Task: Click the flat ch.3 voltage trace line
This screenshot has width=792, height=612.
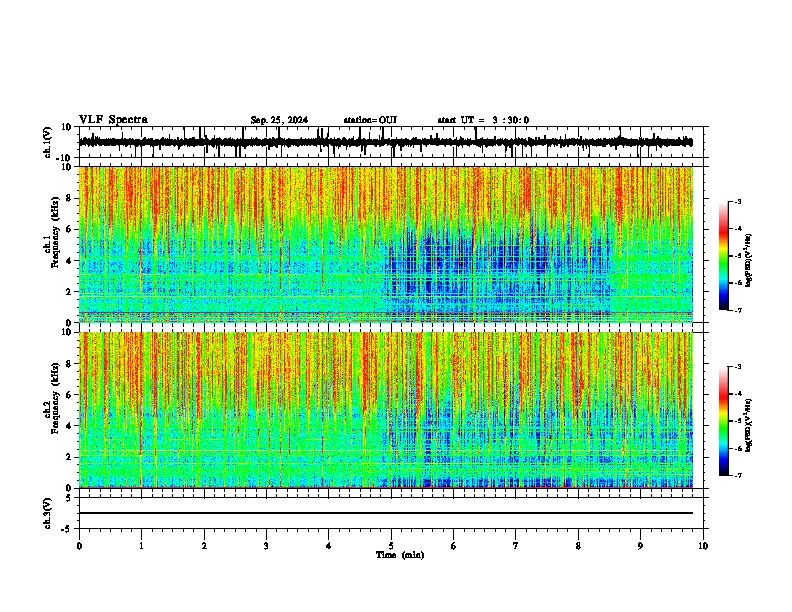Action: [385, 513]
